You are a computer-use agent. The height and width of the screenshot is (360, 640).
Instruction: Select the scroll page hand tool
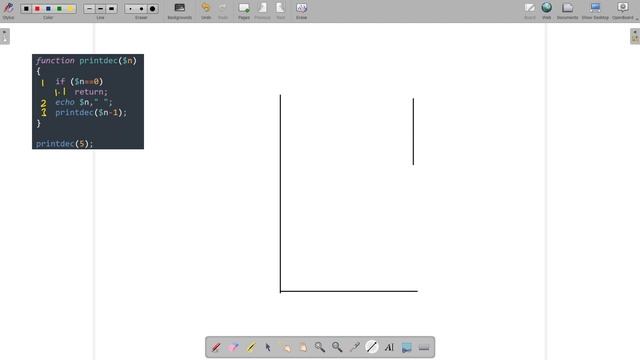pos(302,347)
